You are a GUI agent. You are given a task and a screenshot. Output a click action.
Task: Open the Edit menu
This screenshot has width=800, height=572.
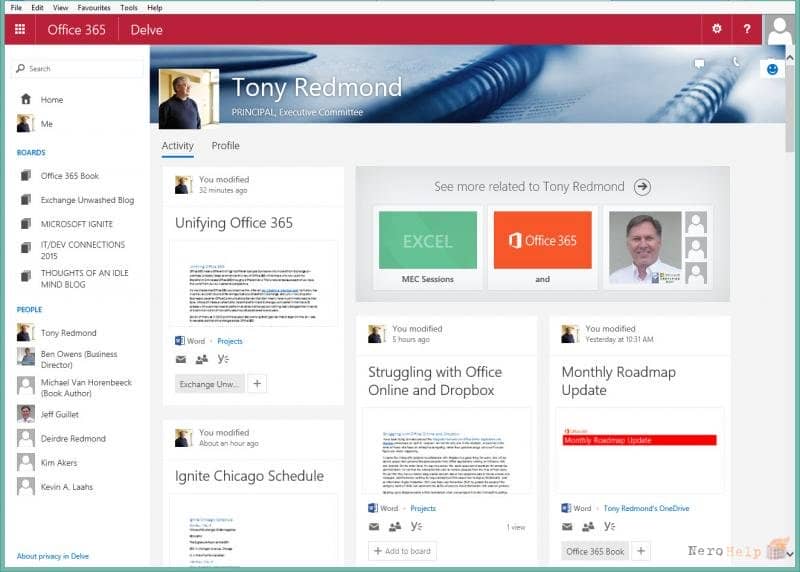pyautogui.click(x=37, y=8)
